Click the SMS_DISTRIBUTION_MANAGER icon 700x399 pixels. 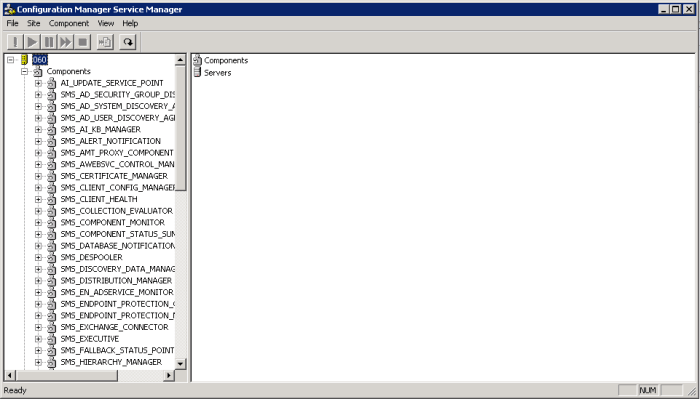52,281
